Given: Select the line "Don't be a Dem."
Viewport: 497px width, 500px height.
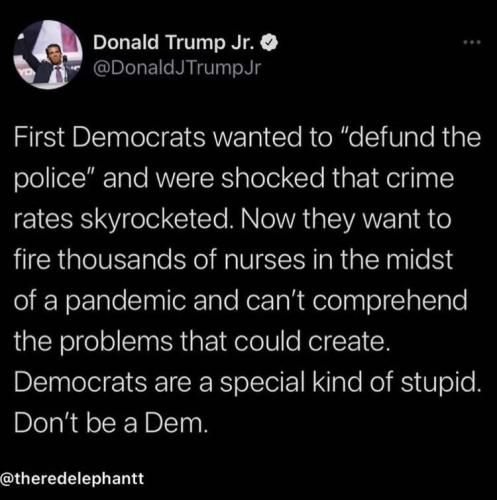Looking at the screenshot, I should point(111,423).
